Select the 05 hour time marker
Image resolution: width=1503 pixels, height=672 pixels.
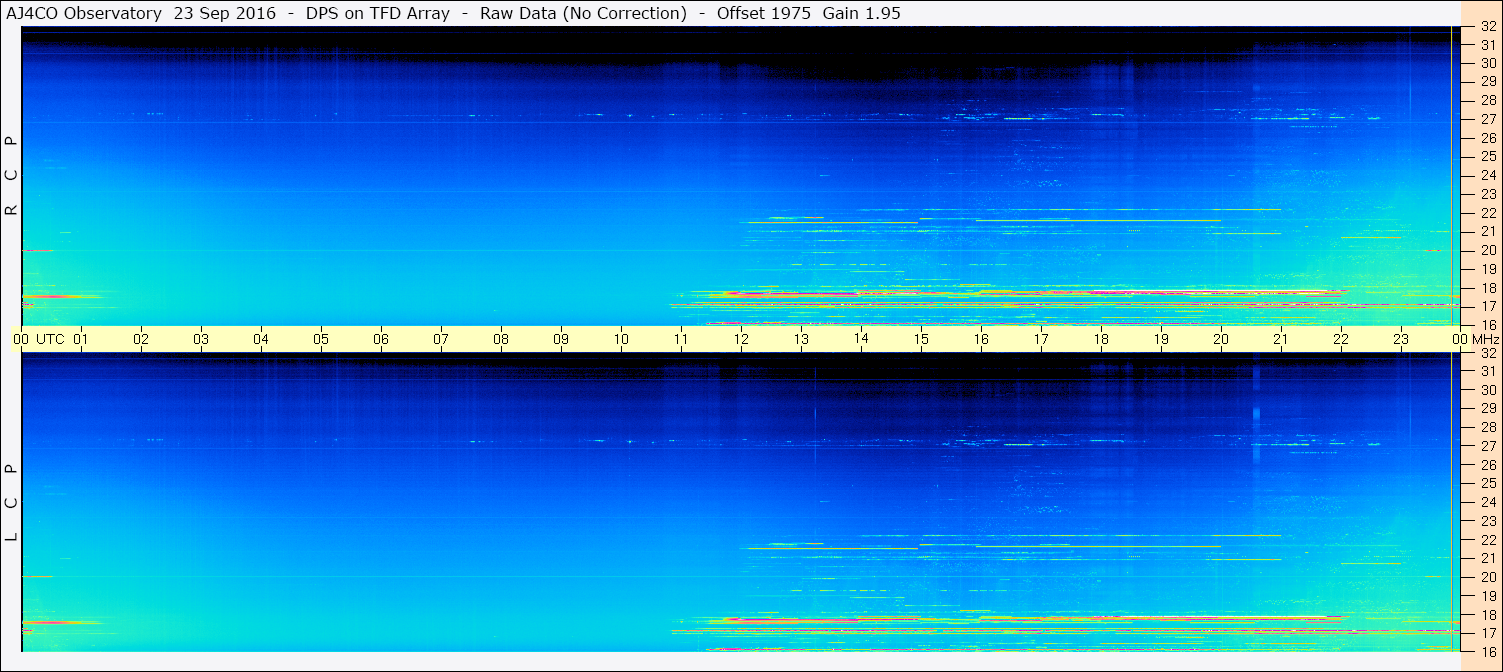click(321, 339)
